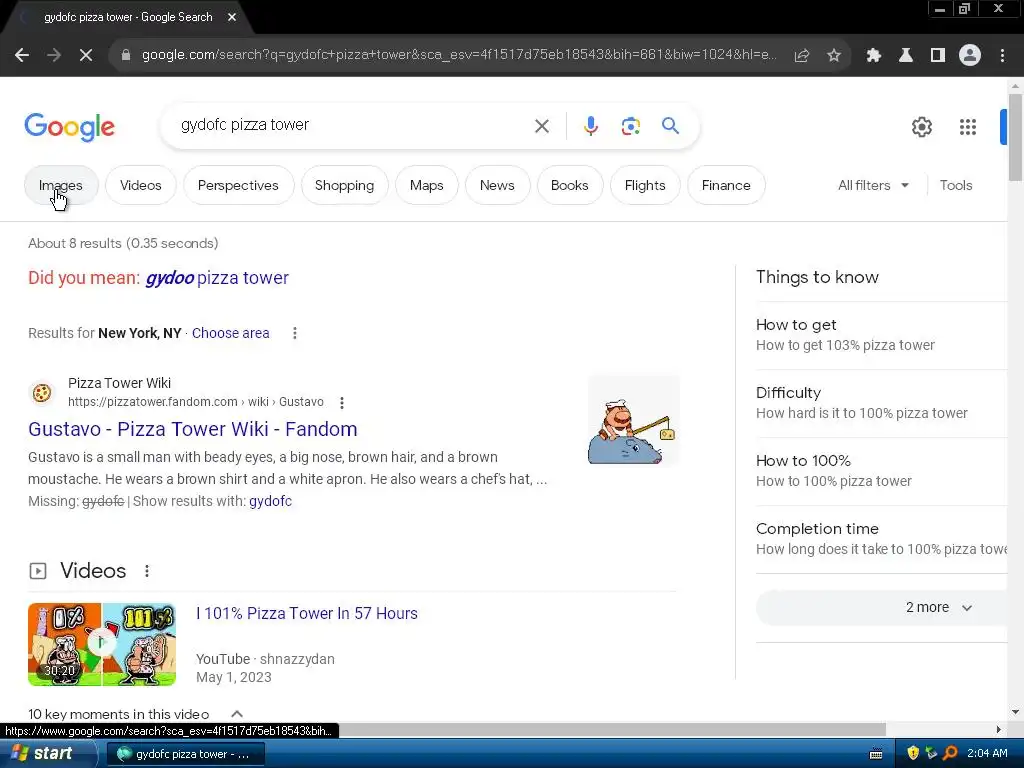Click the vertical scrollbar thumb

[1015, 137]
